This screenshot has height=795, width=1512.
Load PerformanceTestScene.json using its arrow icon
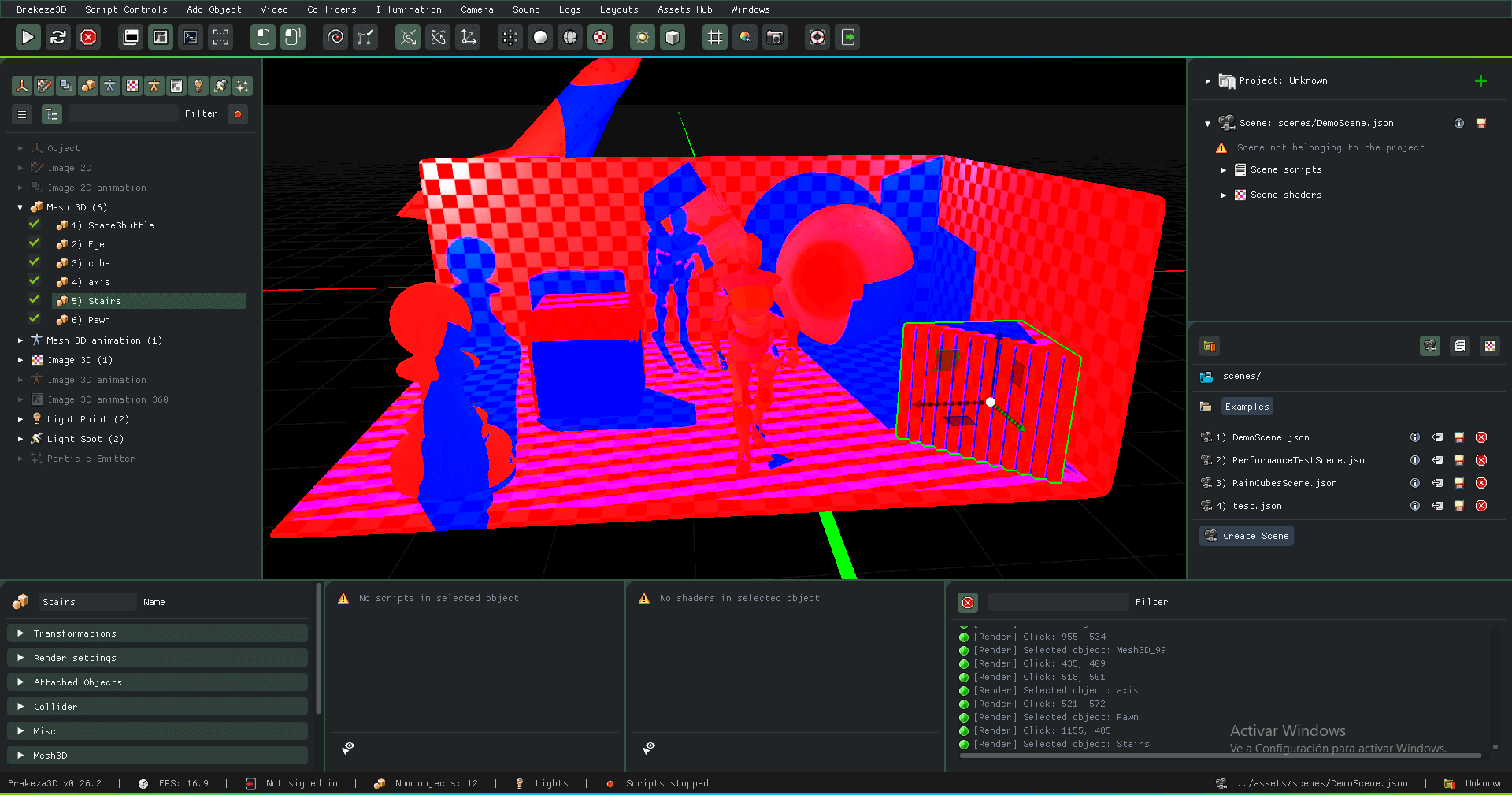[x=1437, y=460]
